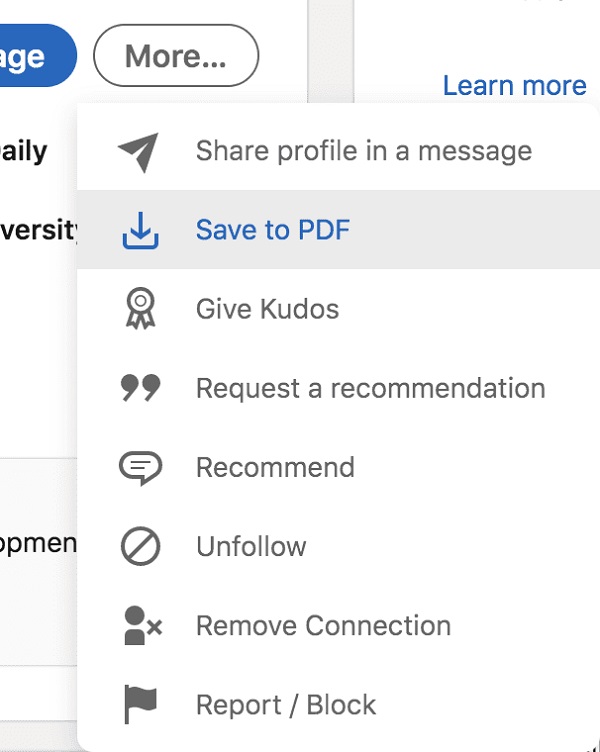This screenshot has height=752, width=600.
Task: Select Give Kudos from menu
Action: point(267,309)
